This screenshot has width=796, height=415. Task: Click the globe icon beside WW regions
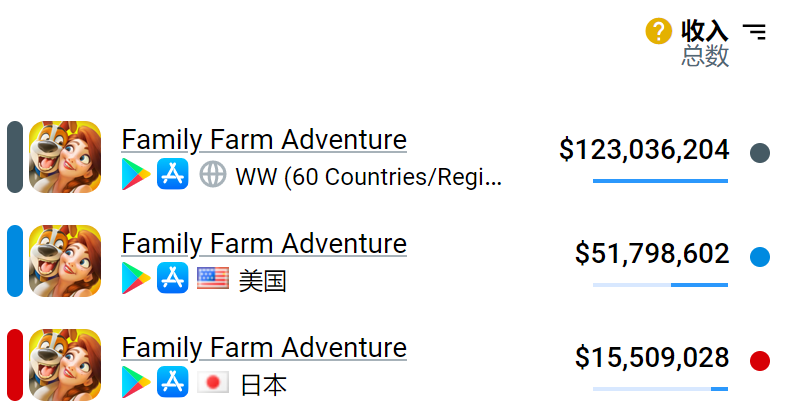[212, 175]
